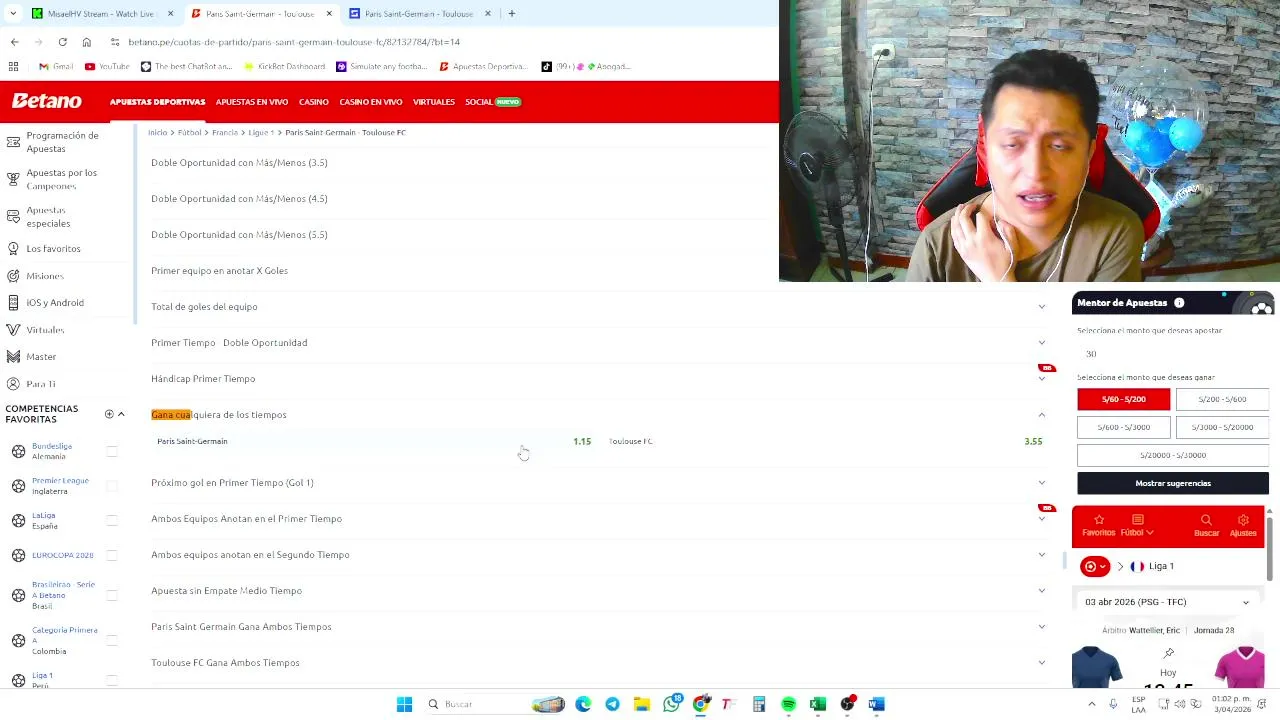
Task: Expand Ambos equipos anotan en Segundo Tiempo
Action: point(1041,554)
